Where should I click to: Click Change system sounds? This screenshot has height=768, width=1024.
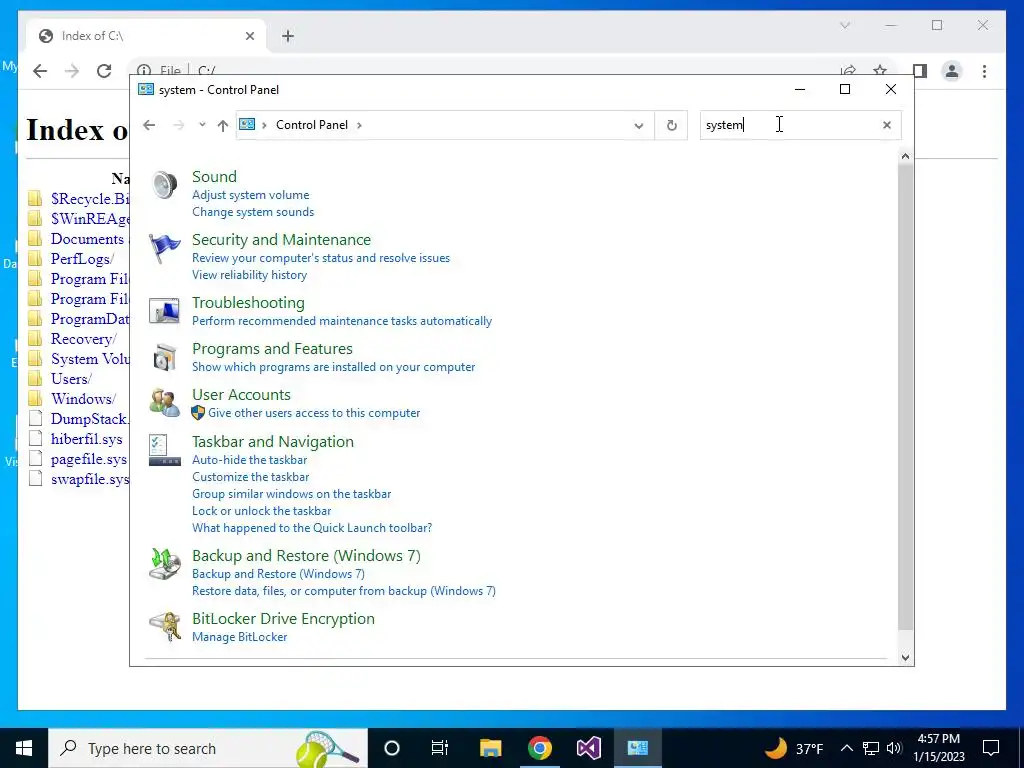point(253,212)
